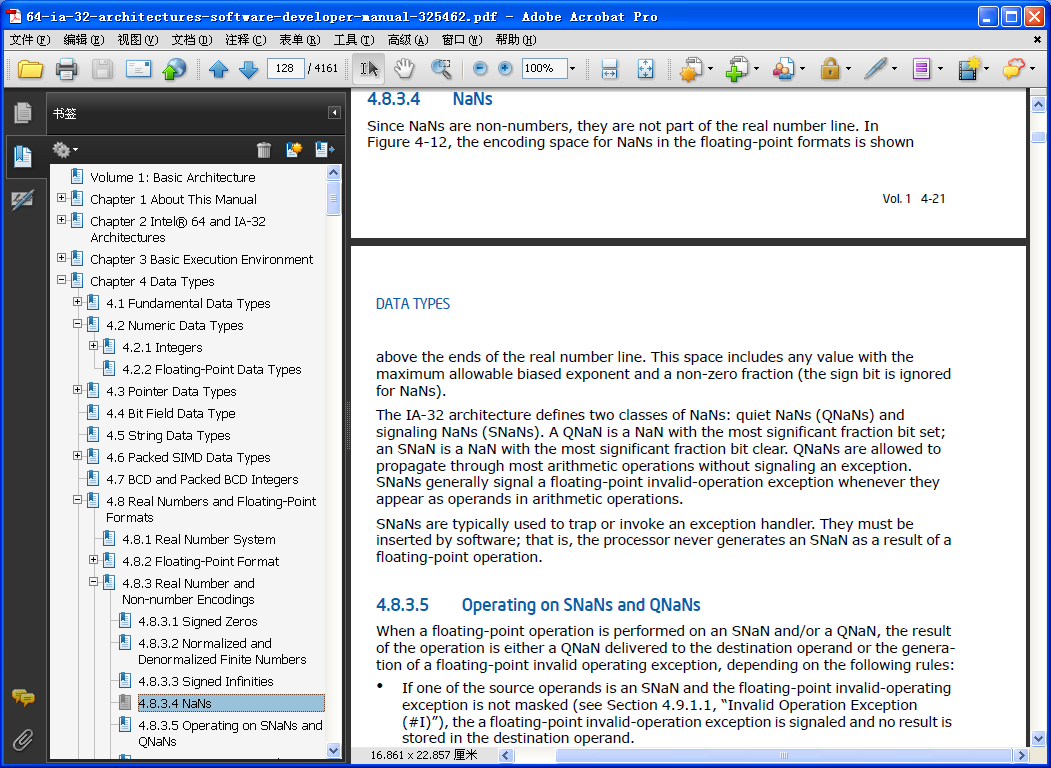Expand Chapter 3 Basic Execution Environment
This screenshot has height=768, width=1051.
pyautogui.click(x=62, y=257)
